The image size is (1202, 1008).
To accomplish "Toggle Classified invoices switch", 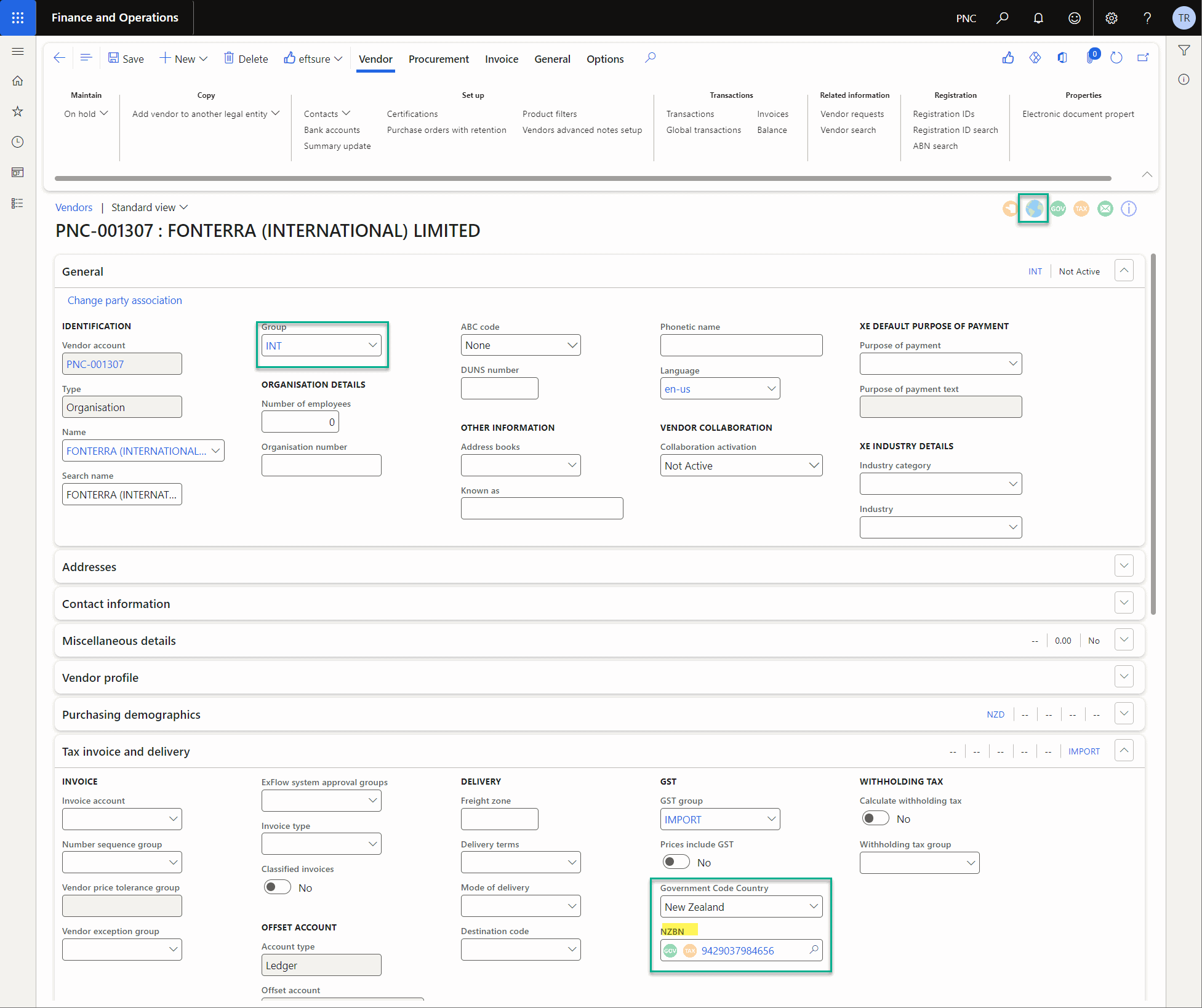I will pyautogui.click(x=277, y=887).
